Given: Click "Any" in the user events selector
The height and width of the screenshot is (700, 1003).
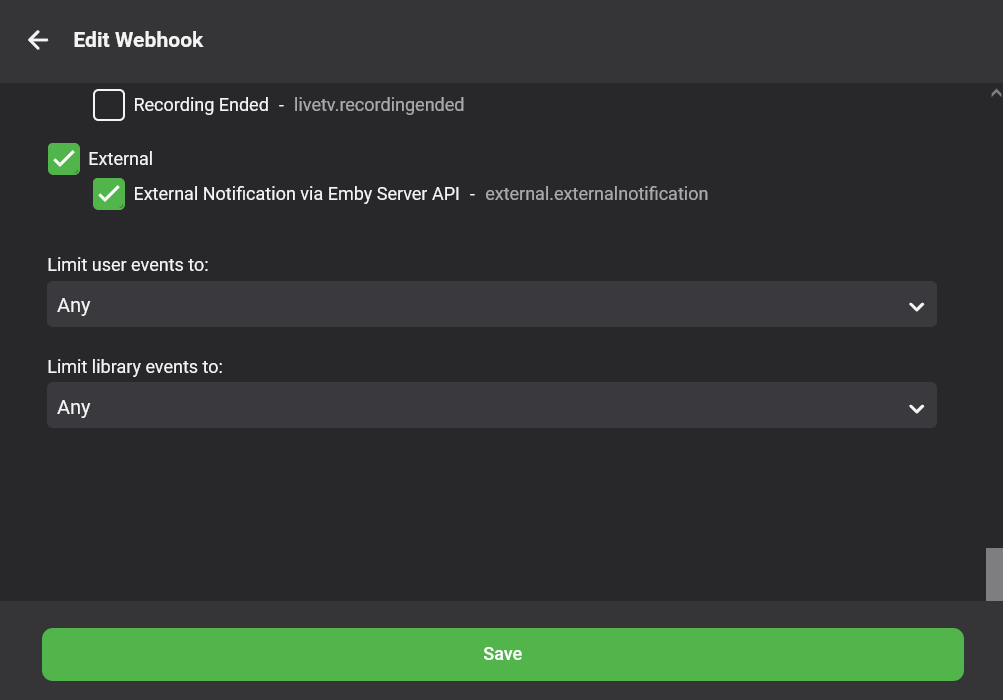Looking at the screenshot, I should pos(73,305).
